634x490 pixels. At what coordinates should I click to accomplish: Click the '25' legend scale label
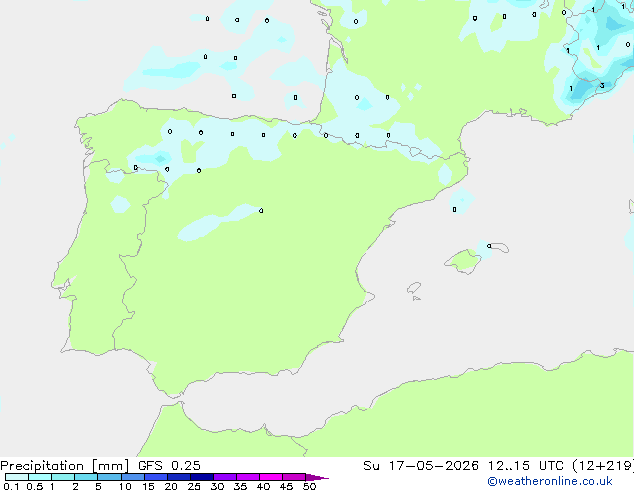point(194,486)
